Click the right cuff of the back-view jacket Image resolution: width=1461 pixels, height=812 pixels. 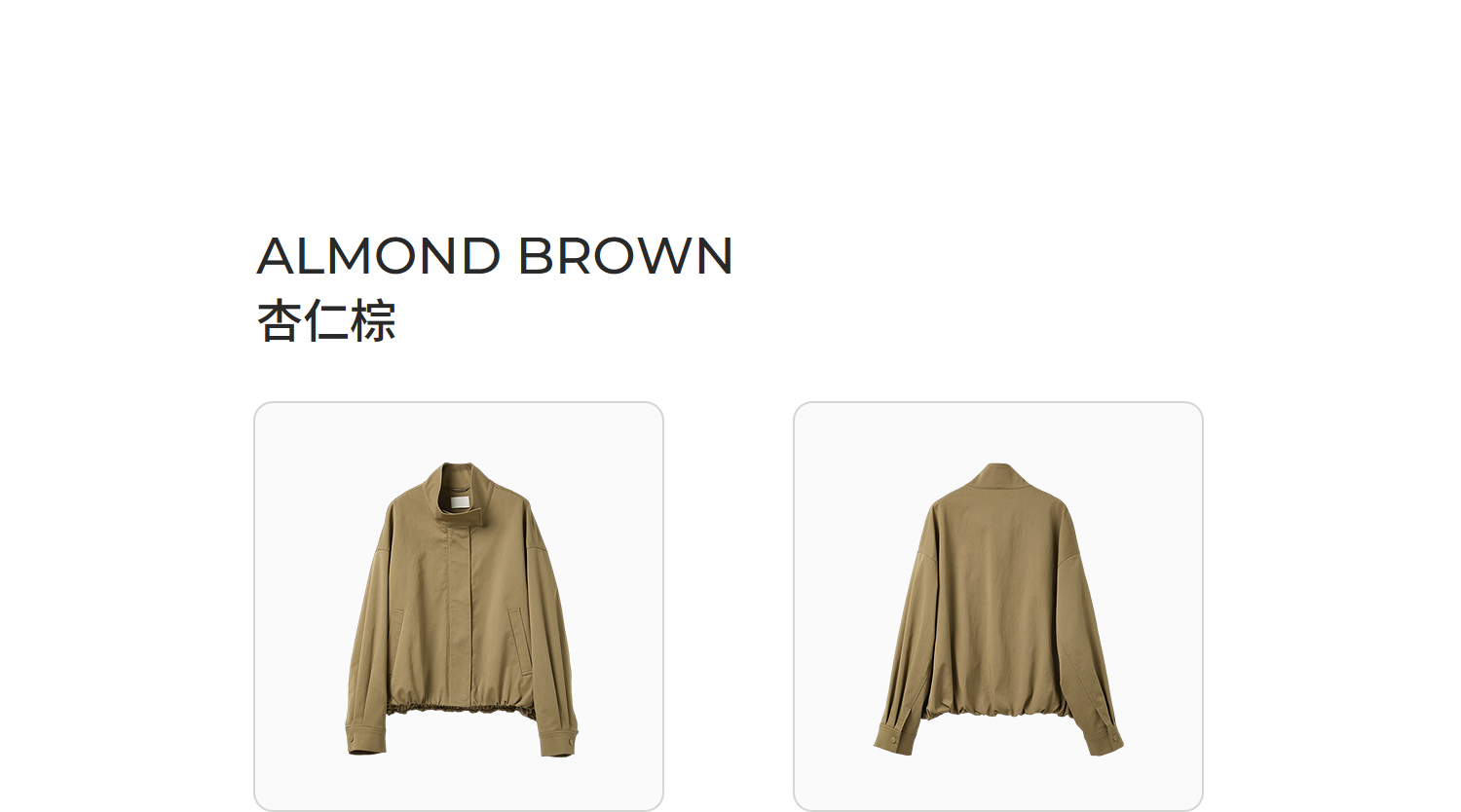[x=1103, y=735]
